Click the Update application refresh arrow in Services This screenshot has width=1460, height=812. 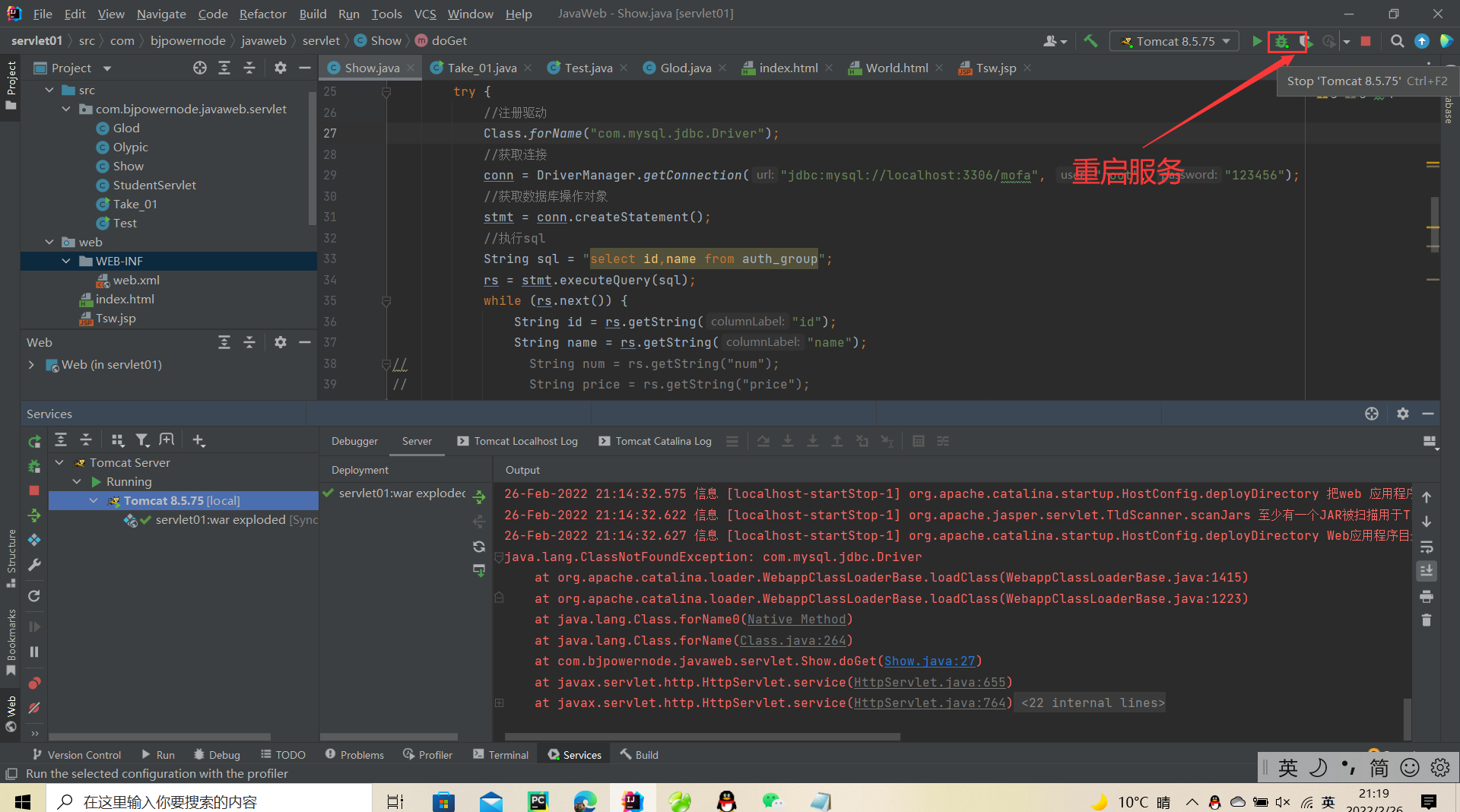pyautogui.click(x=34, y=596)
